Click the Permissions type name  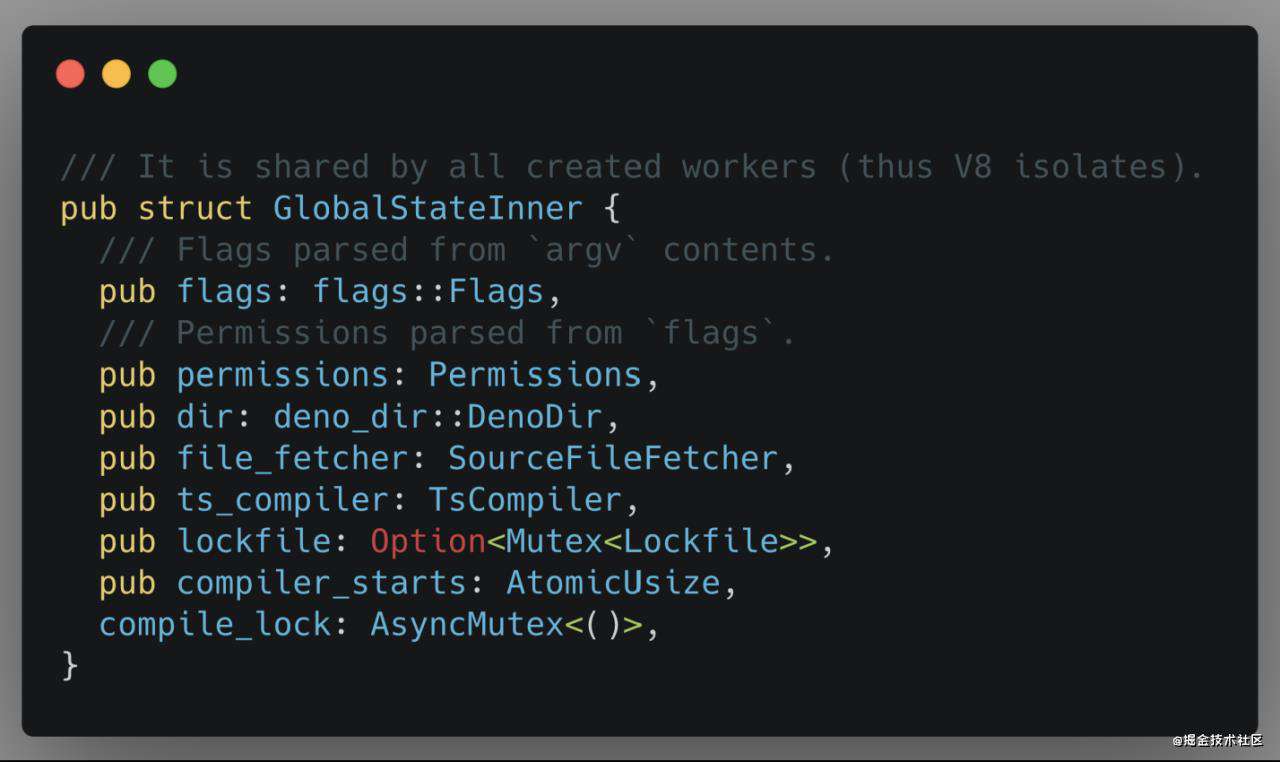pos(535,376)
